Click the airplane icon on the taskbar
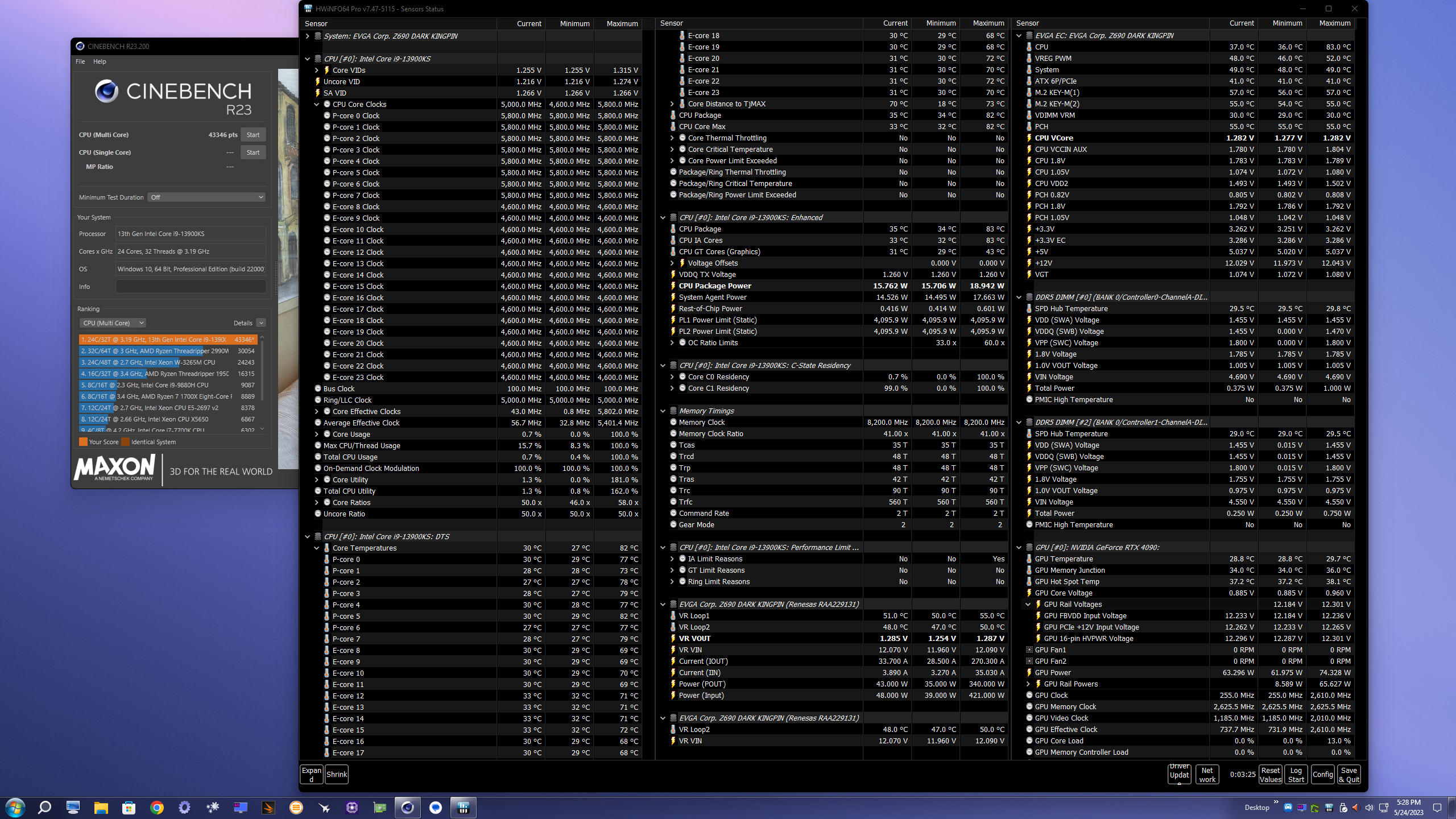 pyautogui.click(x=324, y=807)
